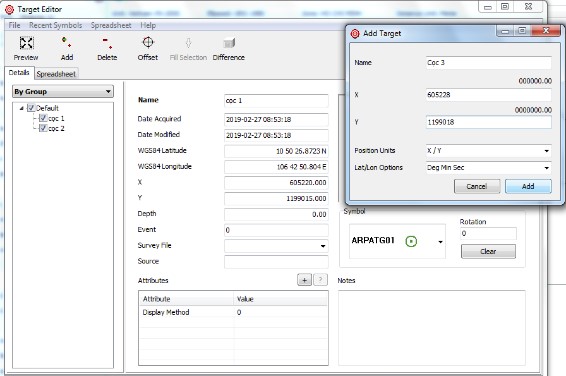The width and height of the screenshot is (566, 376).
Task: Click the Depth field showing 0.00
Action: pos(276,214)
